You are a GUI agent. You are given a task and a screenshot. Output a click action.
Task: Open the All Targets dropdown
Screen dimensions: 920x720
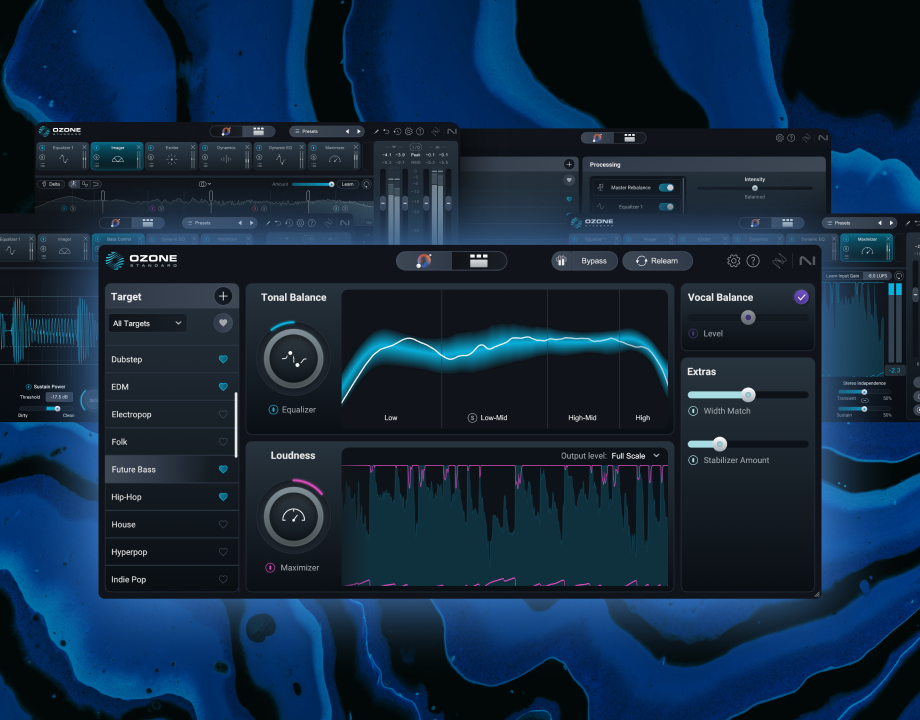[147, 323]
